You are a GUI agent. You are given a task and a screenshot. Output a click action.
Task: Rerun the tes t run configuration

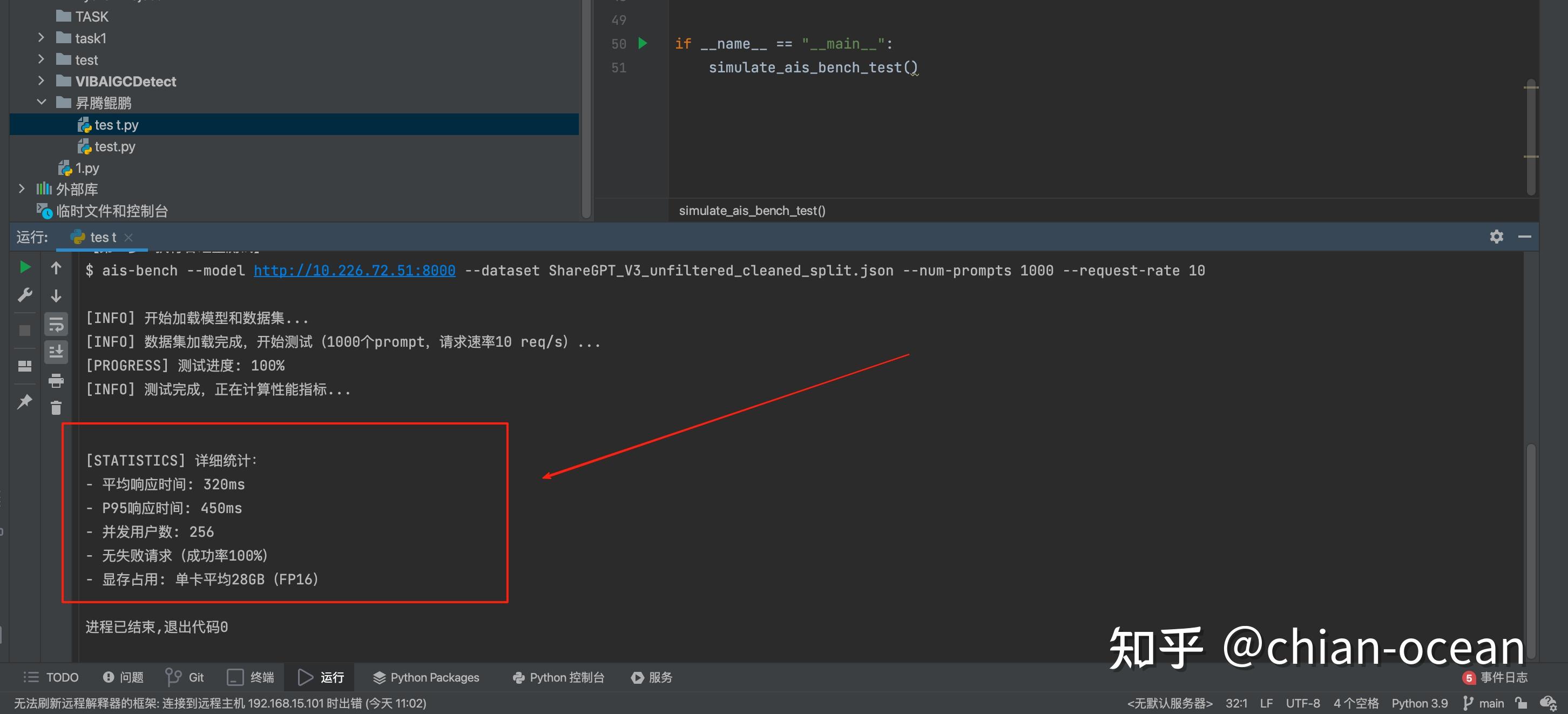25,268
